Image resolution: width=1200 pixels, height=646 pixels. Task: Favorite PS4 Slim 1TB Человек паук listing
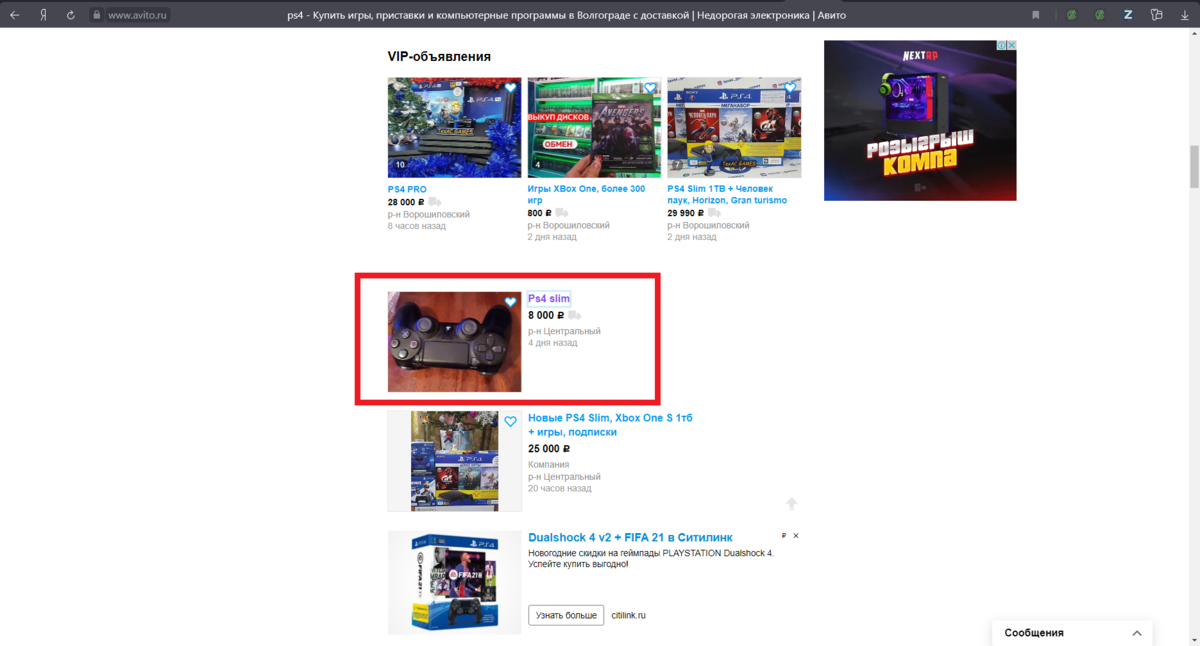790,88
